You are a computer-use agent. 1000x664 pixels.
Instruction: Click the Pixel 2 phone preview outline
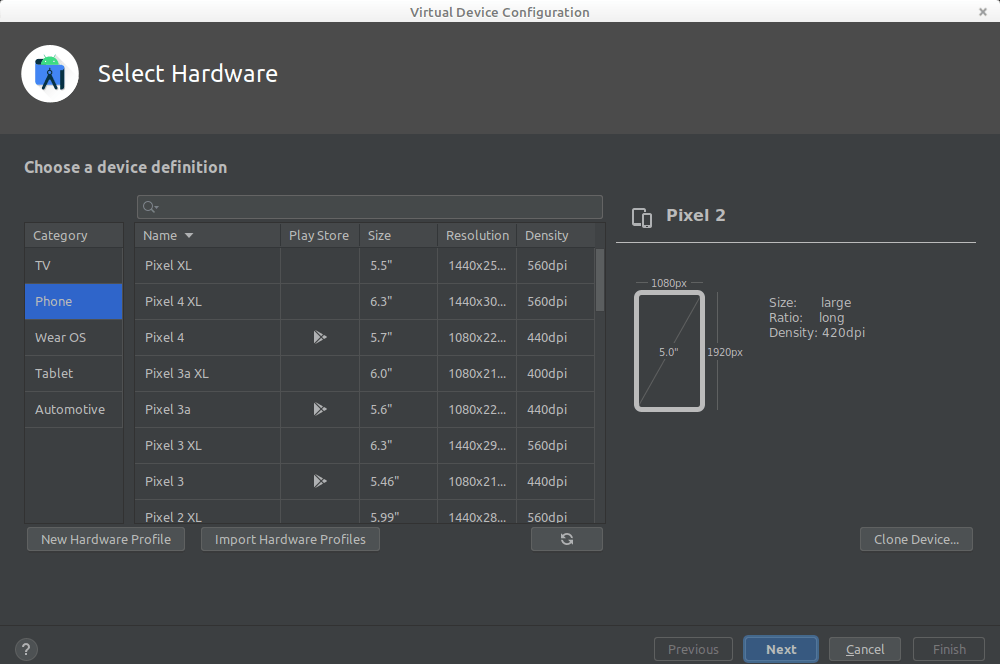pos(669,351)
